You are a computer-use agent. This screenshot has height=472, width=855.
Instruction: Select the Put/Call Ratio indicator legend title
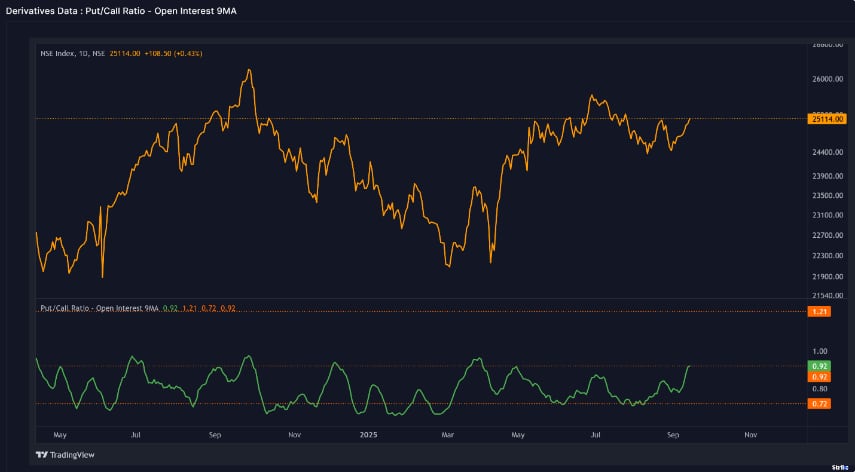tap(99, 308)
